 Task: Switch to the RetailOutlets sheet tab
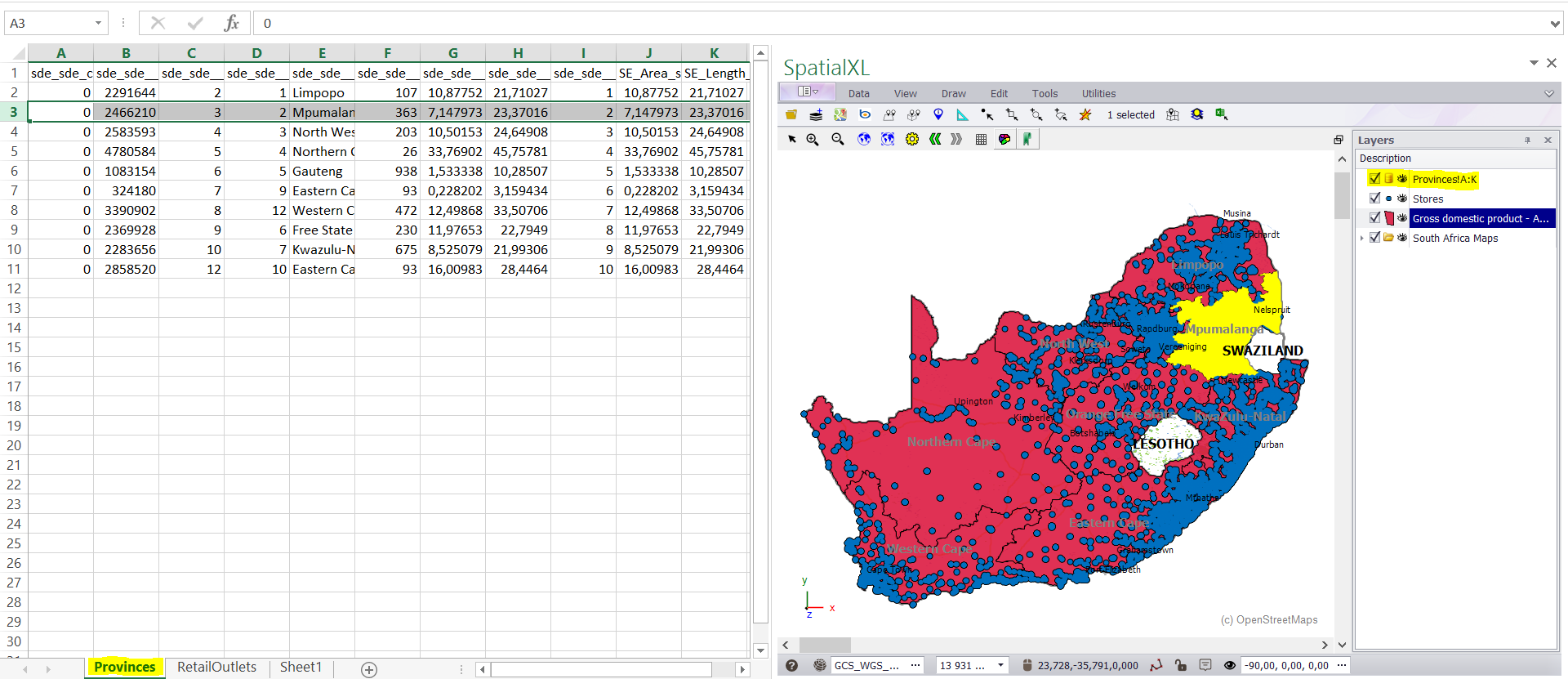pos(216,668)
